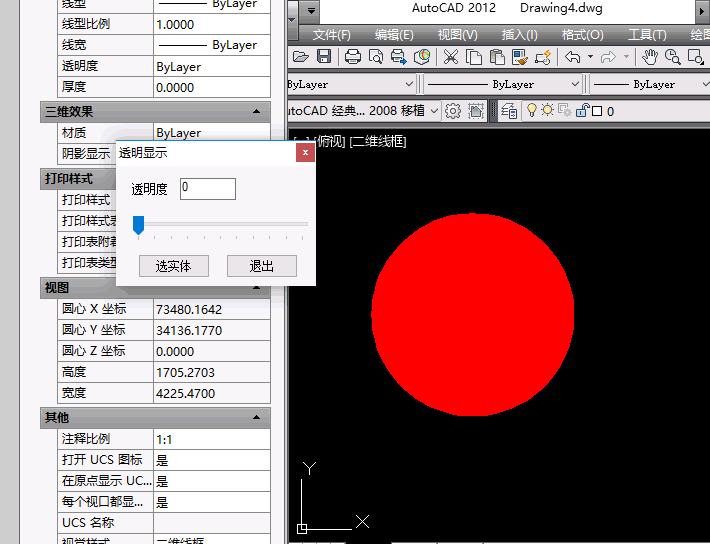Open the 文件(F) menu
Screen dimensions: 710x544
tap(331, 35)
